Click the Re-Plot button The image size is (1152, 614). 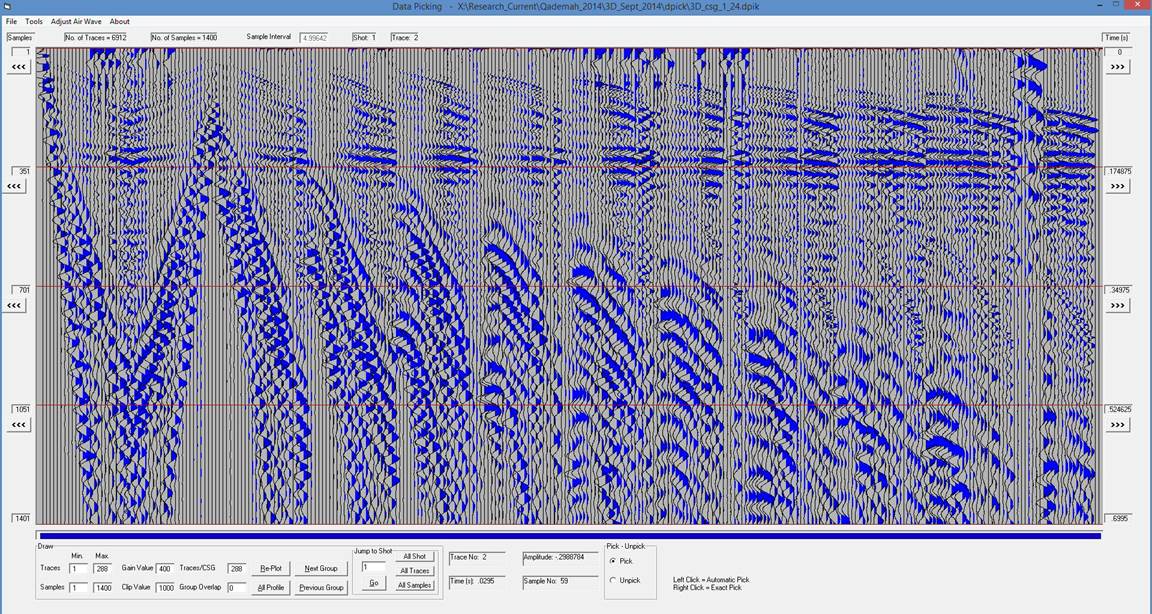(271, 568)
